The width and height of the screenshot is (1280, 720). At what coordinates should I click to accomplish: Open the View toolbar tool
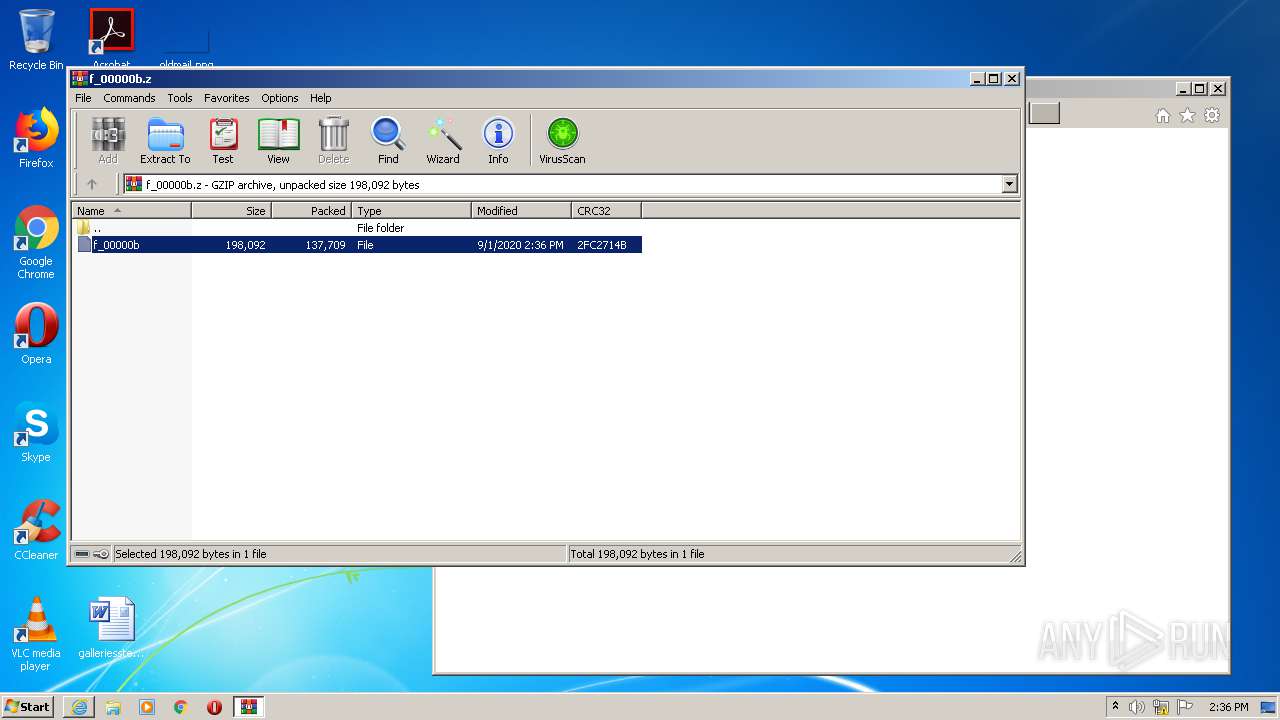[278, 141]
